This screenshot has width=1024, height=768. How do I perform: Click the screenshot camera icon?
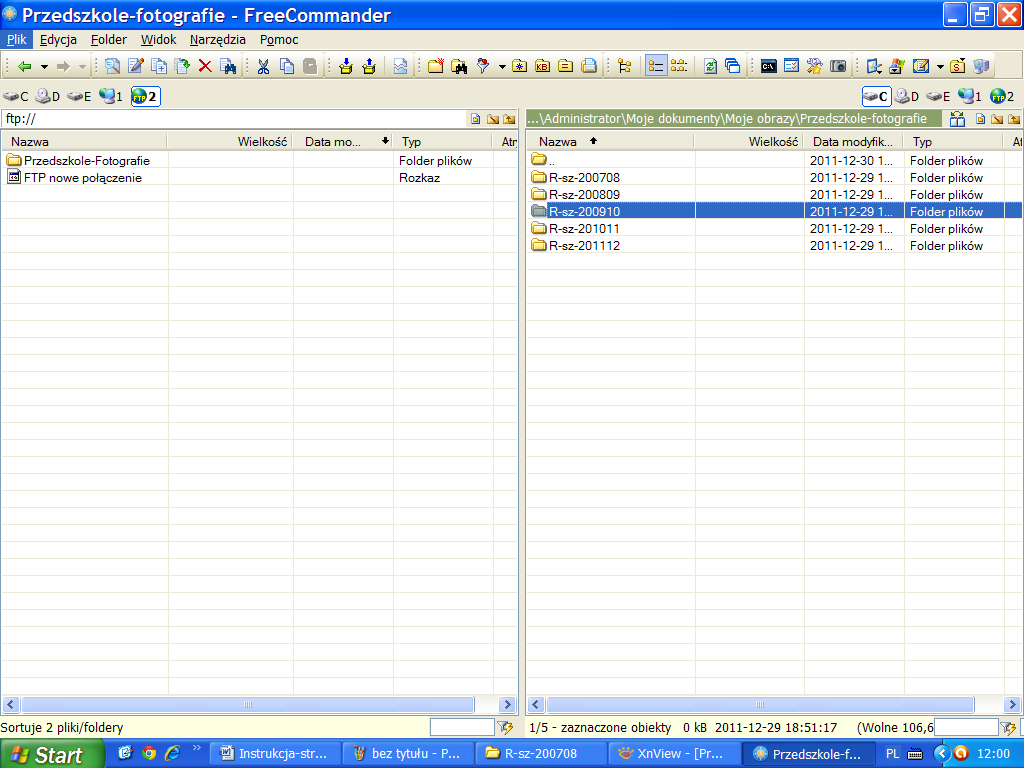[x=838, y=66]
